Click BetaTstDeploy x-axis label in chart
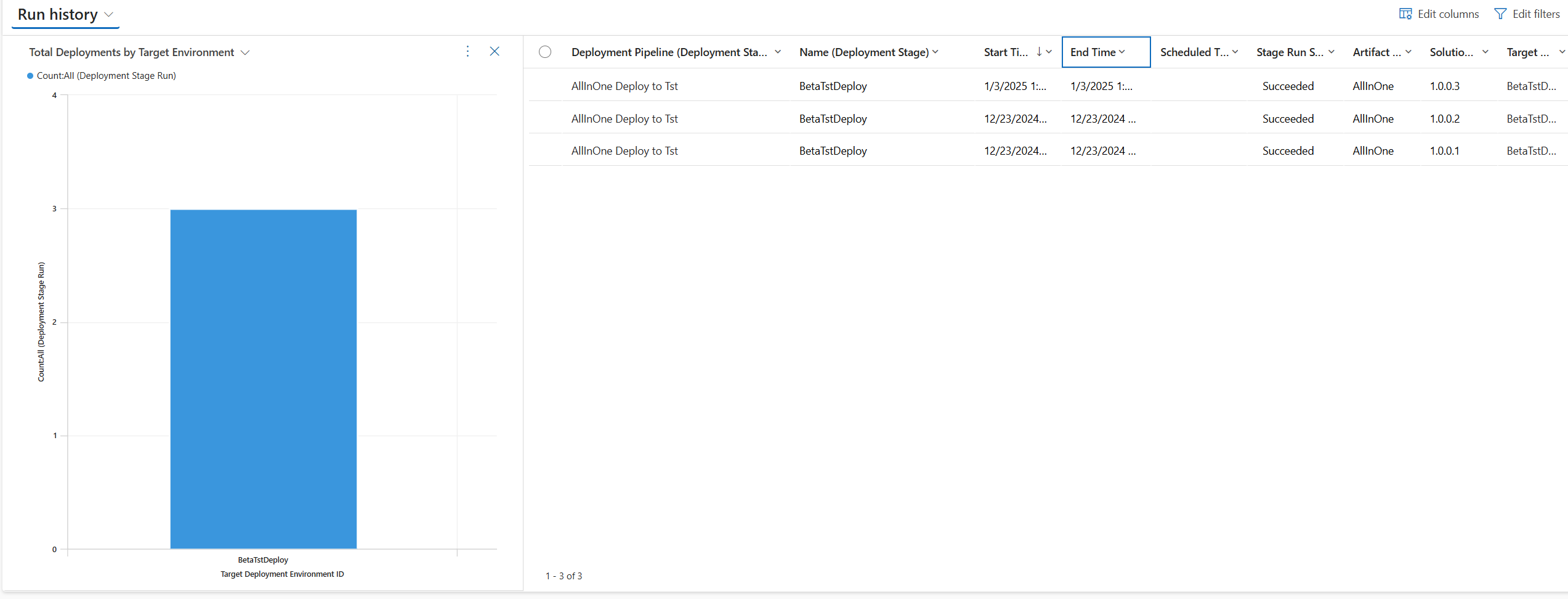1568x599 pixels. point(263,560)
